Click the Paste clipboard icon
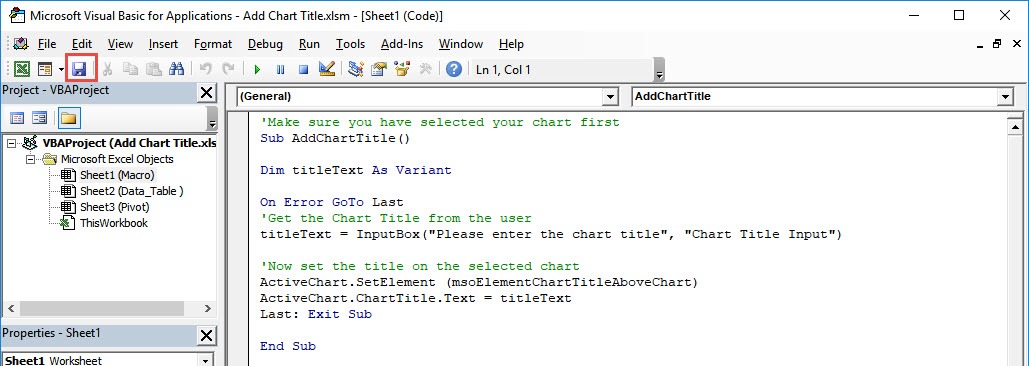1029x366 pixels. pos(154,69)
